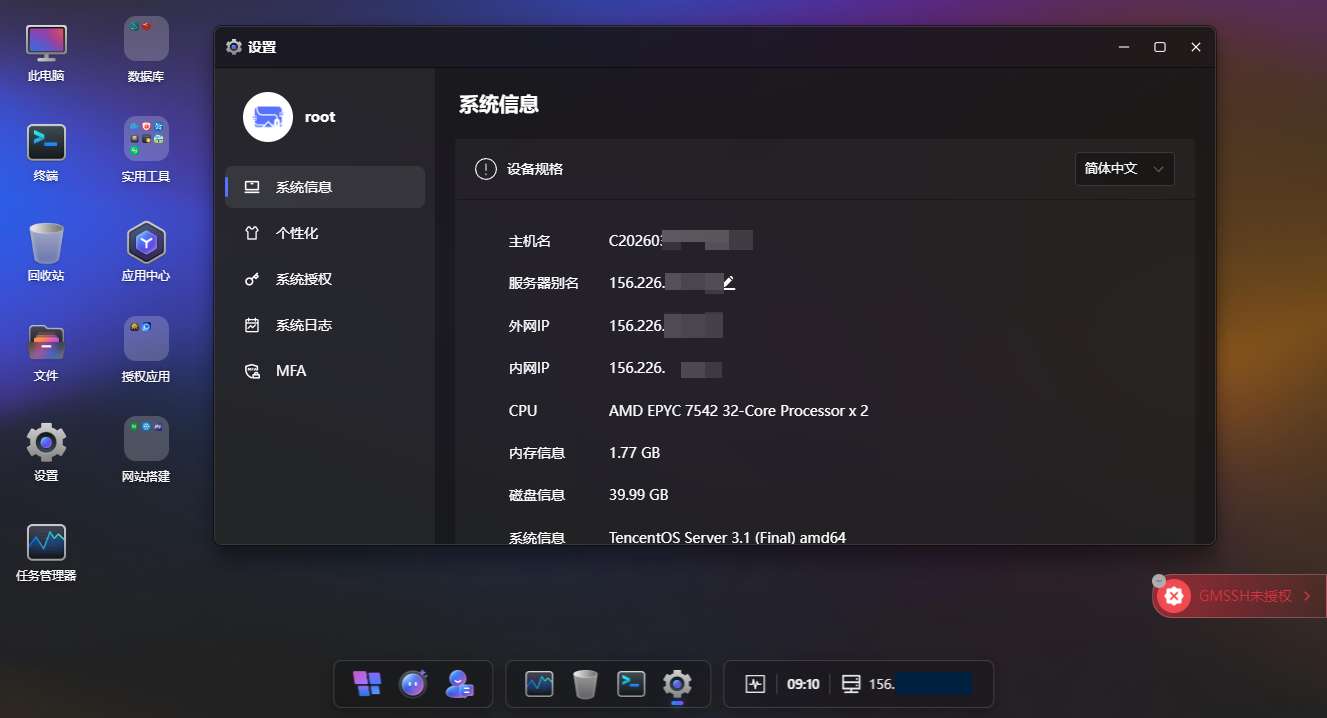Click the activity monitor pulse icon in dock
The width and height of the screenshot is (1327, 718).
[755, 684]
